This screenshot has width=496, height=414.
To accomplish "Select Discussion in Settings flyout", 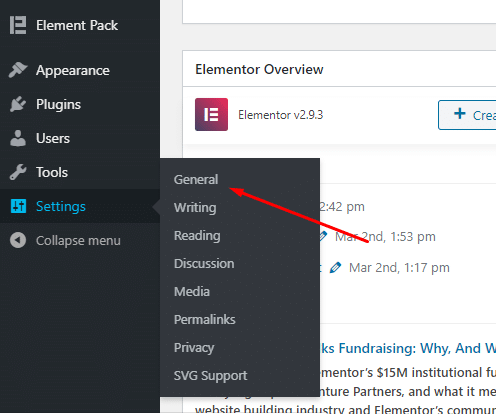I will tap(204, 264).
